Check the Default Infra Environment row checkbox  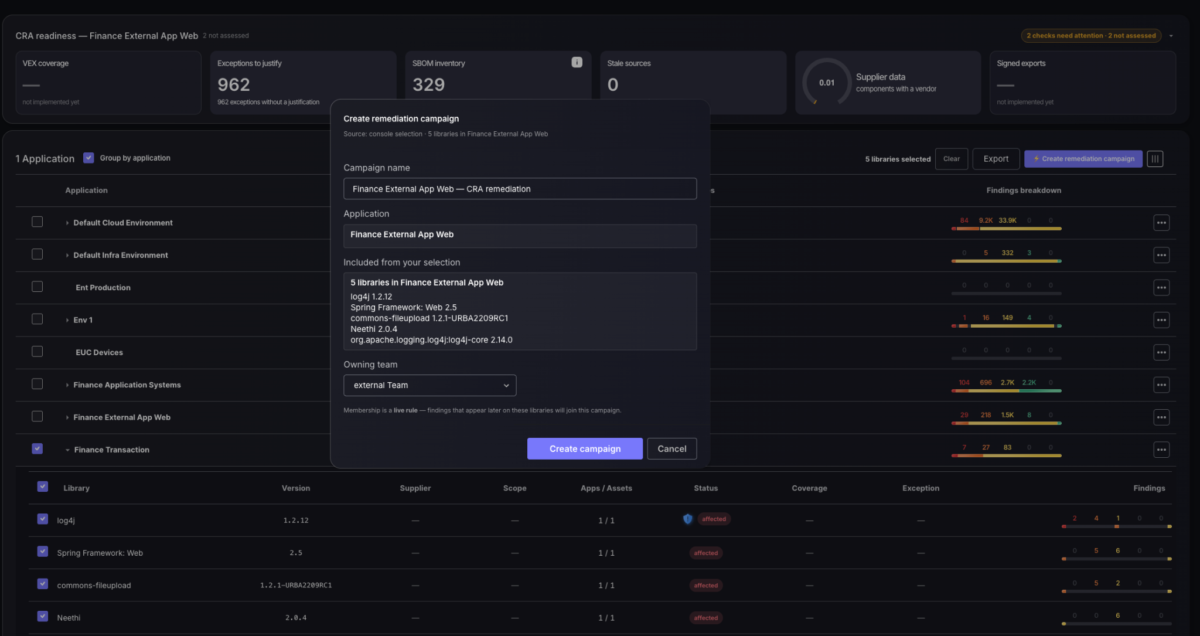click(x=37, y=254)
